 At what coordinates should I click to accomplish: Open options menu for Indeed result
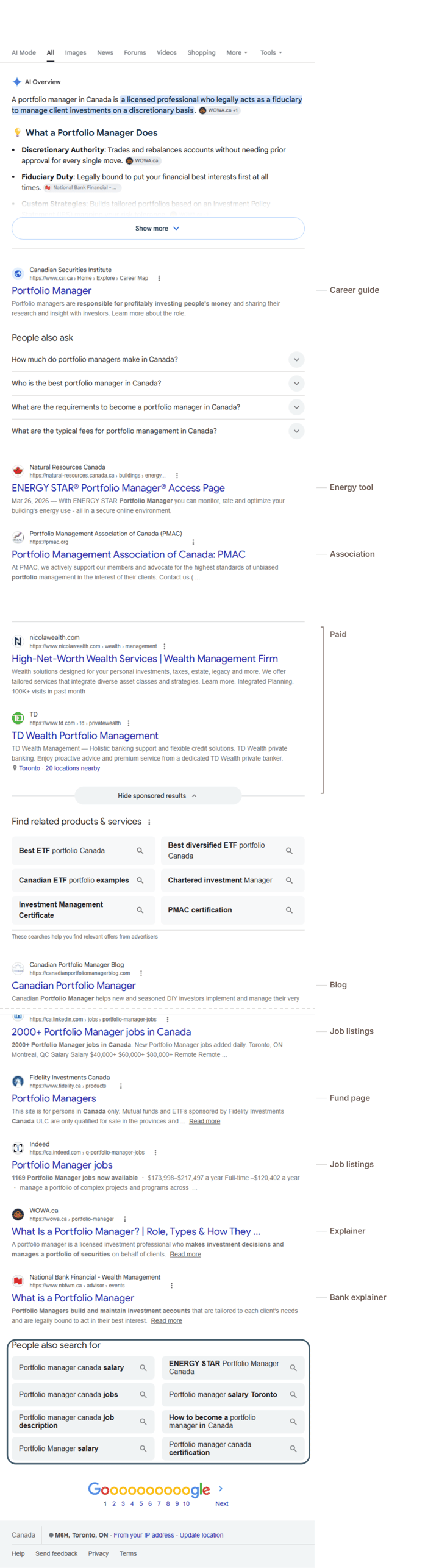pyautogui.click(x=155, y=1153)
